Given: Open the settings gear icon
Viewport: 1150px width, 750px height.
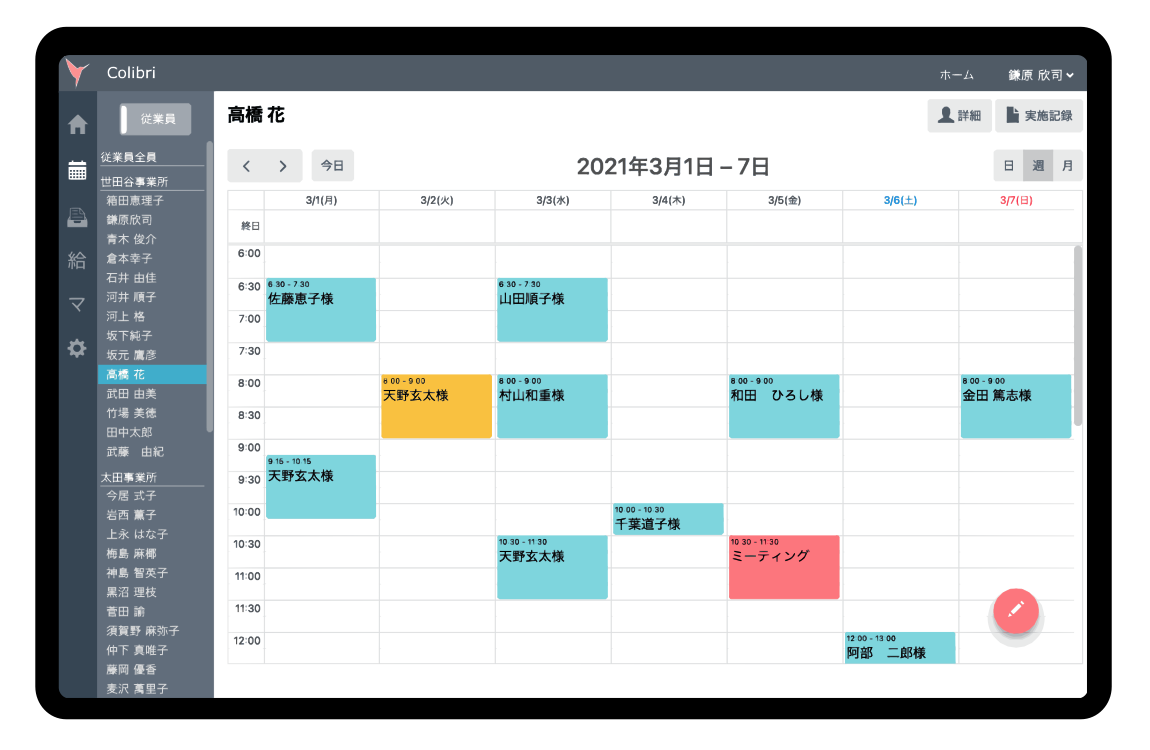Looking at the screenshot, I should (77, 348).
